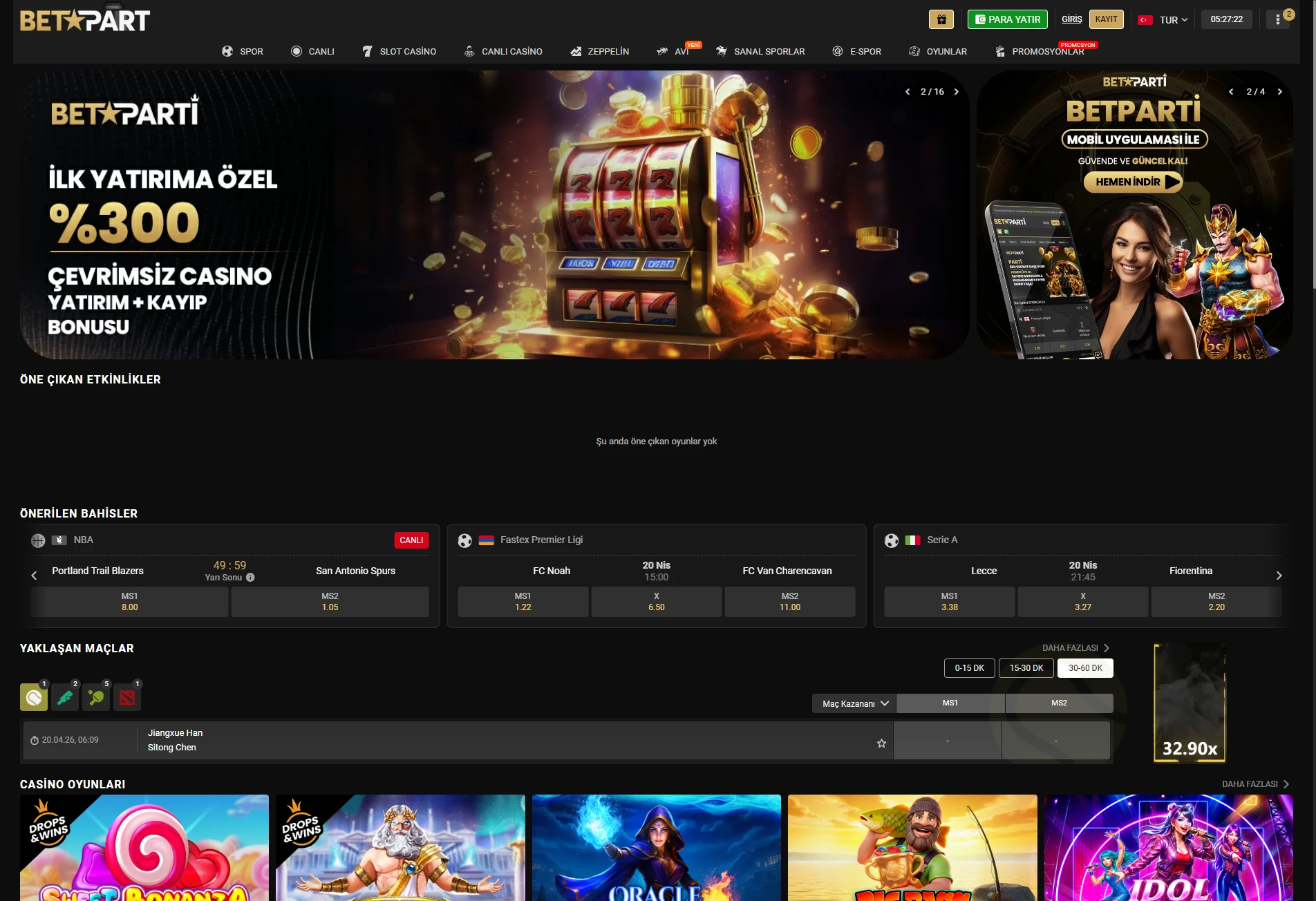This screenshot has width=1316, height=901.
Task: Click the Giriş login link
Action: click(1072, 19)
